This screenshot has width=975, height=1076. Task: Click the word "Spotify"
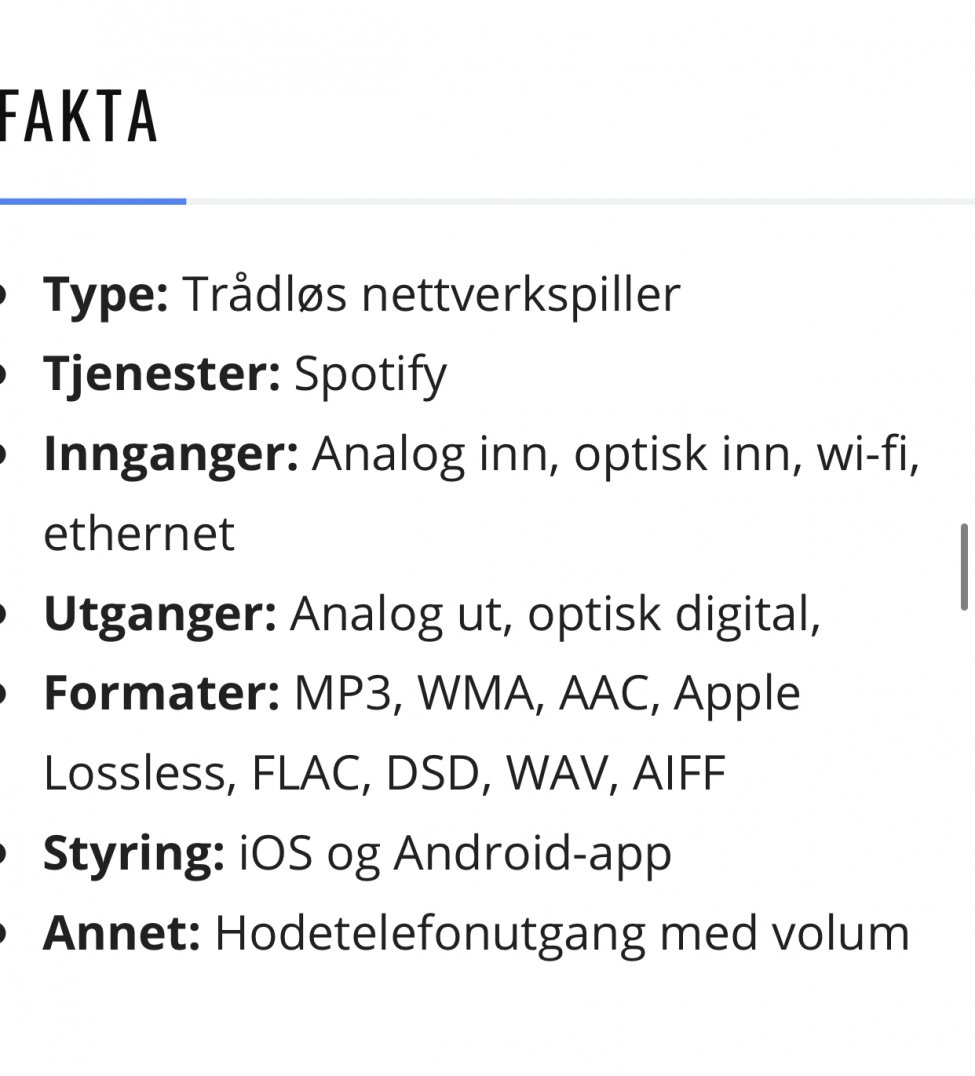coord(371,375)
